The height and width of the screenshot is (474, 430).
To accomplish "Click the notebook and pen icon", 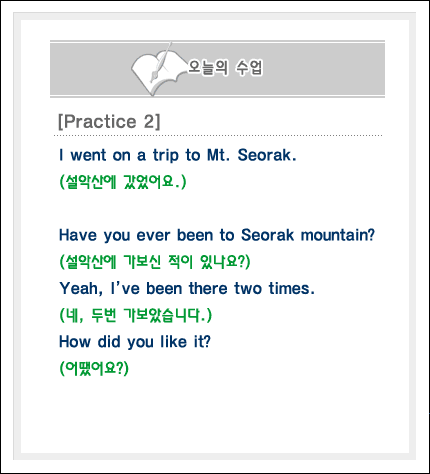I will point(158,69).
